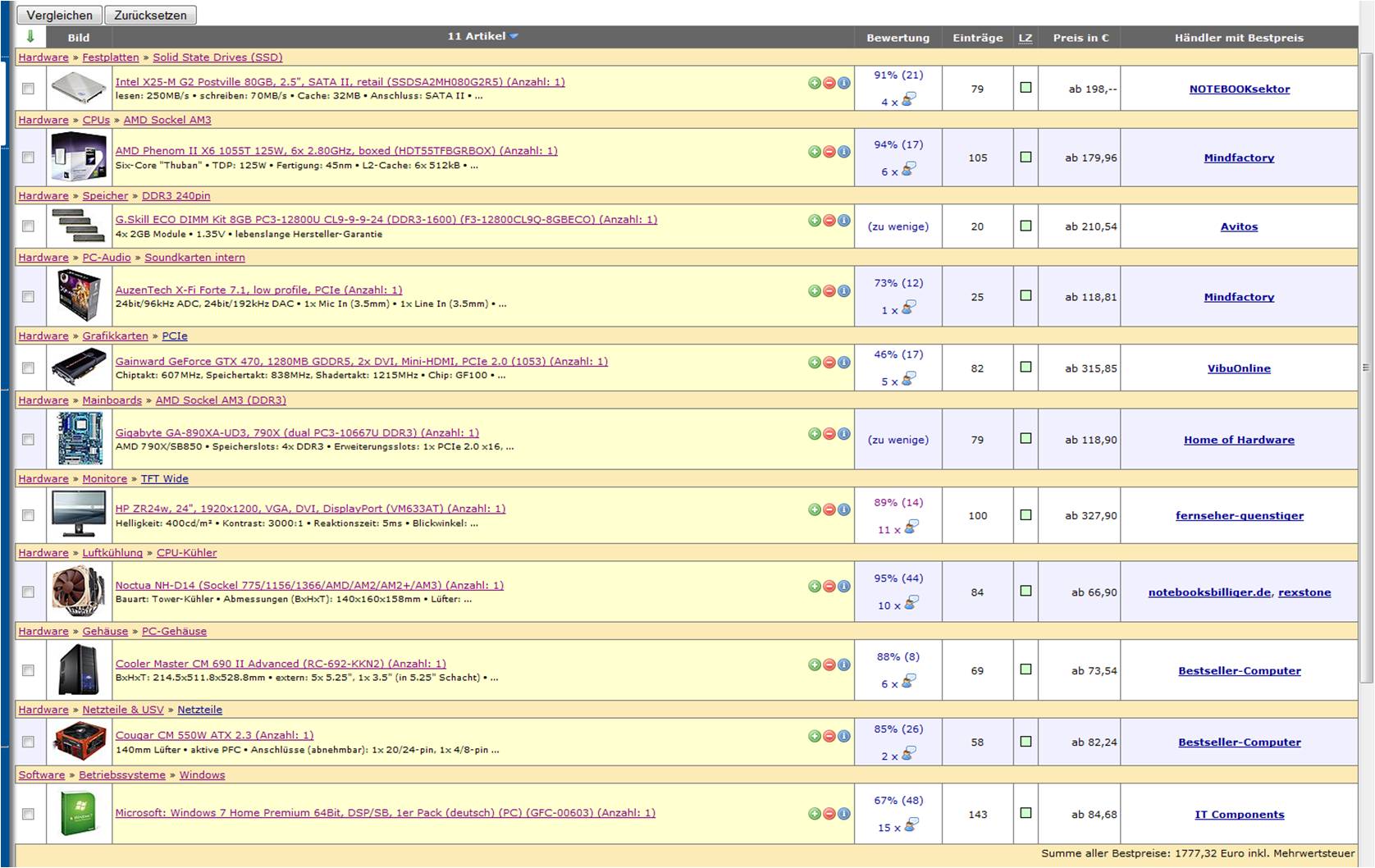The height and width of the screenshot is (868, 1375).
Task: Click the Zurücksetzen button
Action: pyautogui.click(x=150, y=15)
